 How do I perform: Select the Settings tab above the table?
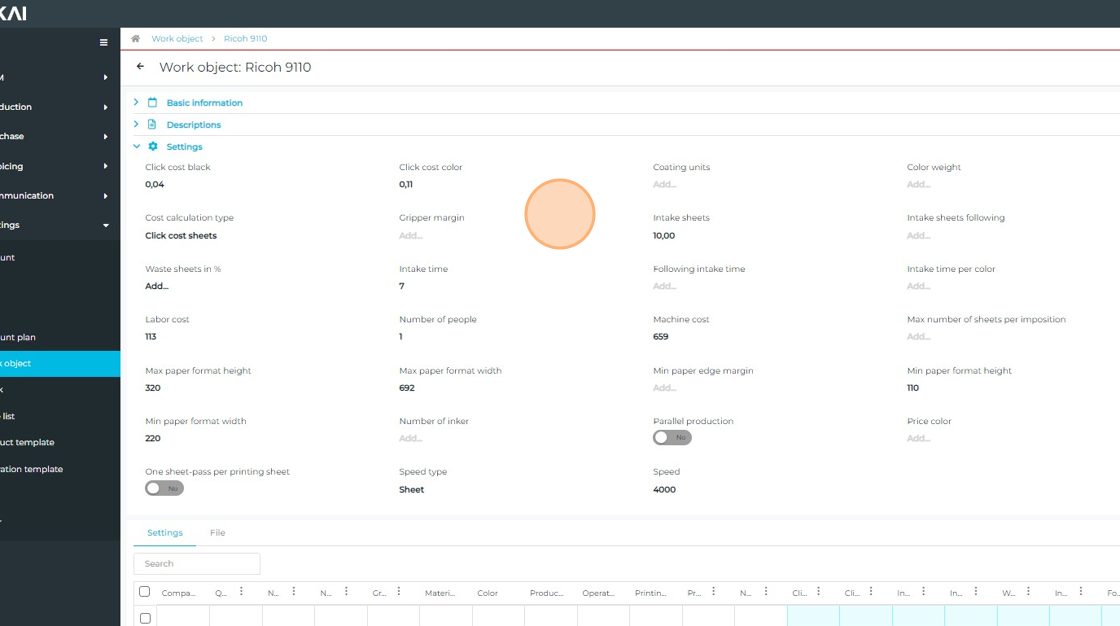click(x=165, y=533)
